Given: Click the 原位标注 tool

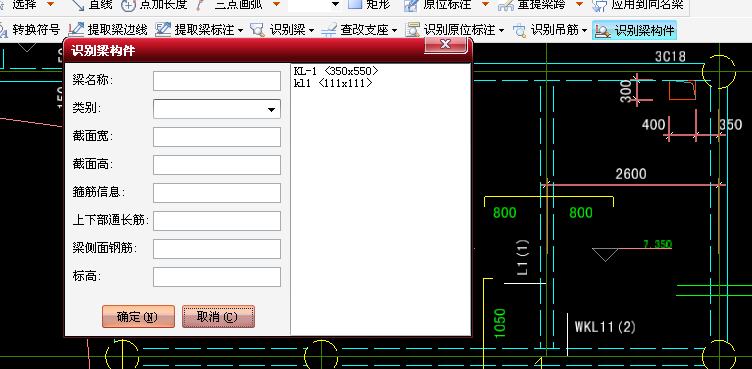Looking at the screenshot, I should 438,5.
